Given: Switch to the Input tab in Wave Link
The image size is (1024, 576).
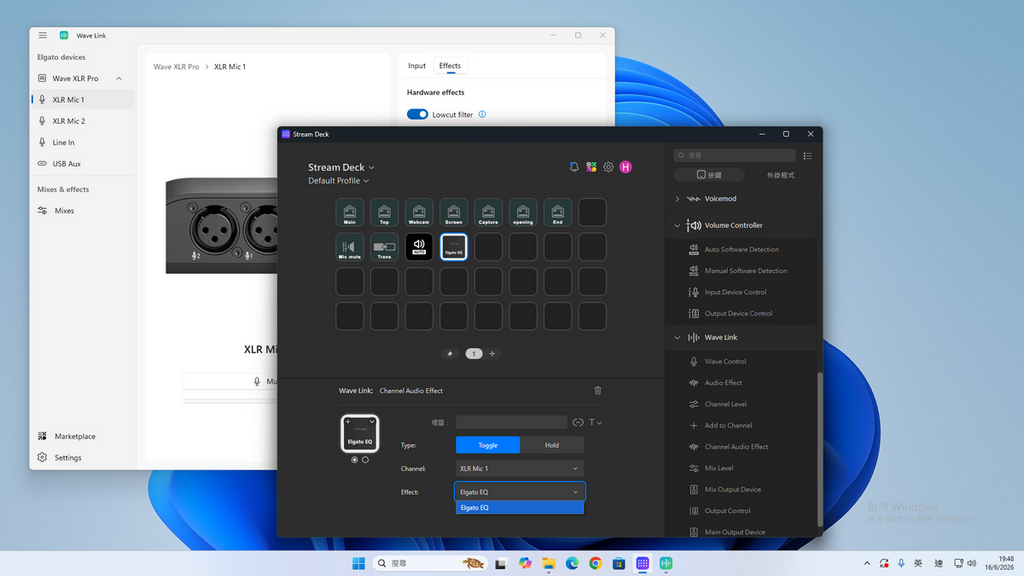Looking at the screenshot, I should coord(417,66).
